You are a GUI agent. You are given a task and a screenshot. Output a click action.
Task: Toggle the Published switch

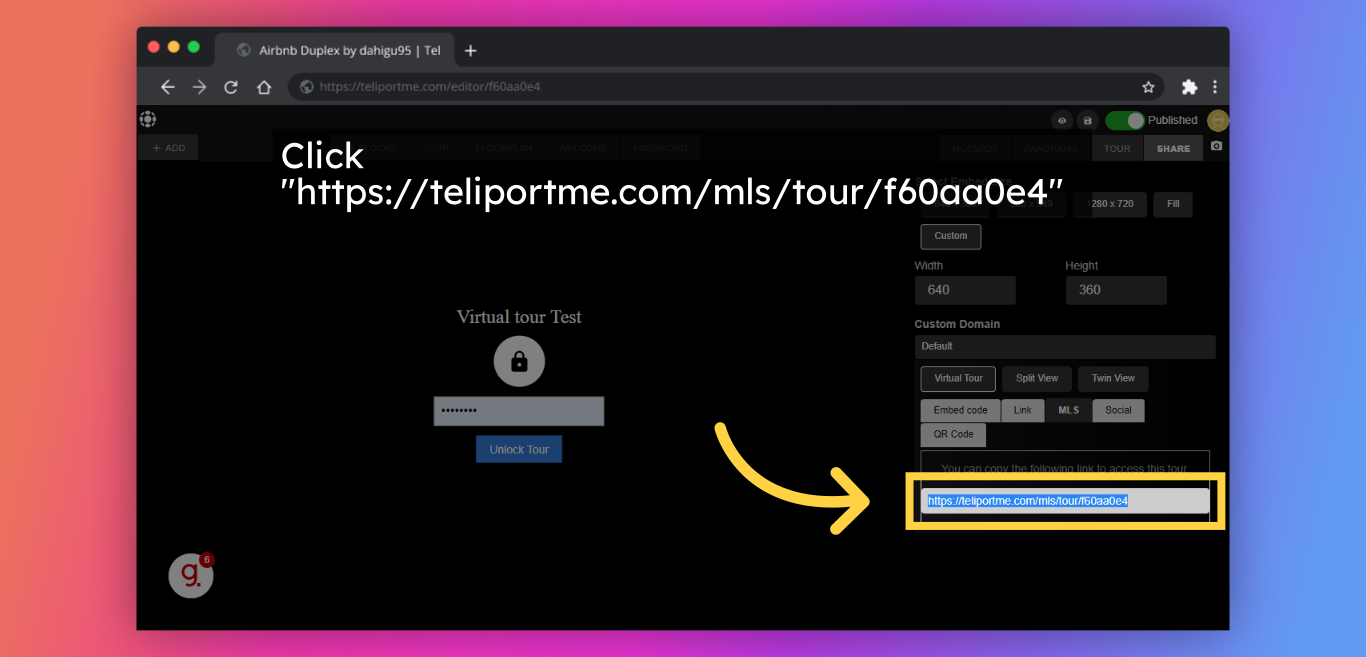click(1125, 120)
